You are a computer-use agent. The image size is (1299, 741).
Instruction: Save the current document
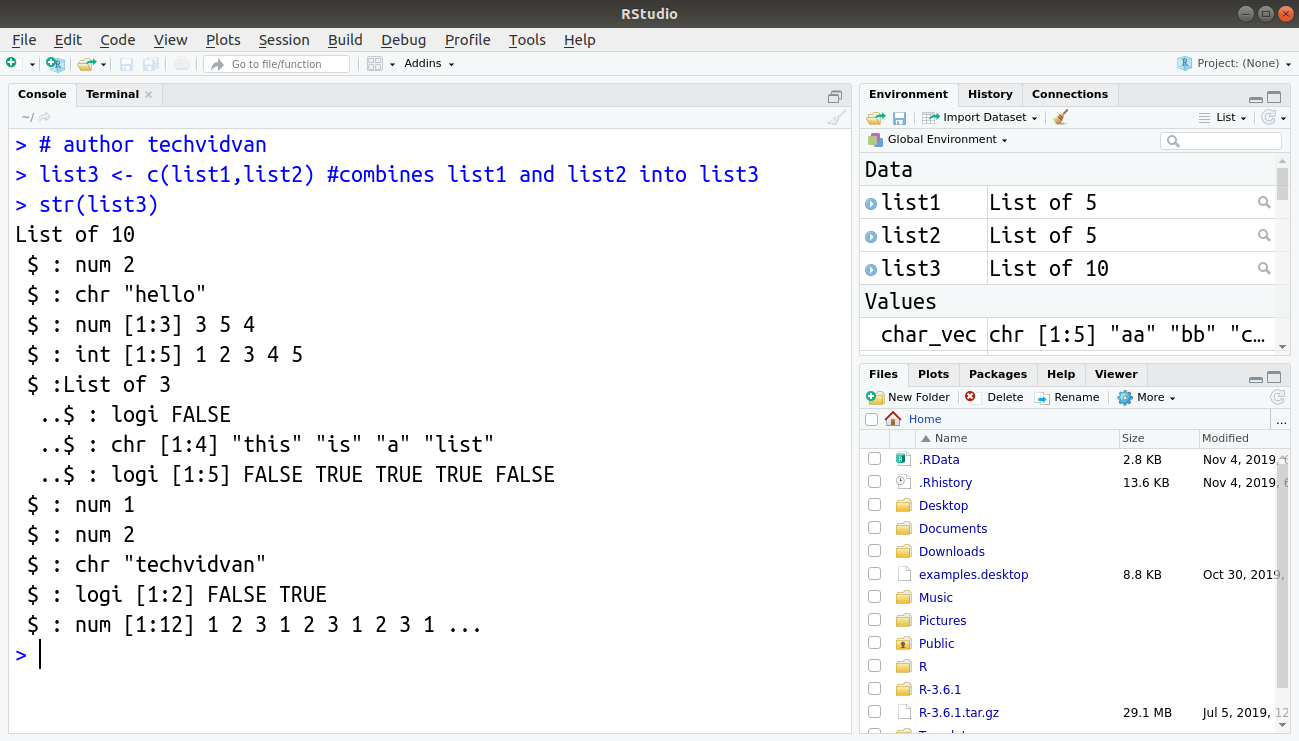(126, 63)
